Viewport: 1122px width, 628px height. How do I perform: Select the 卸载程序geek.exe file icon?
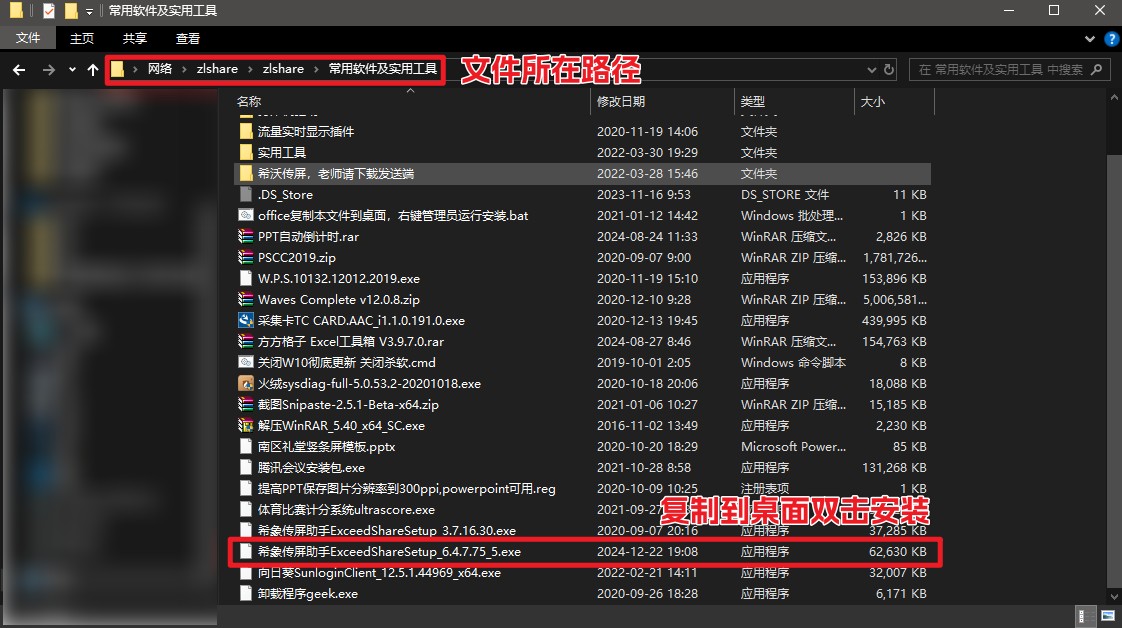[x=245, y=593]
